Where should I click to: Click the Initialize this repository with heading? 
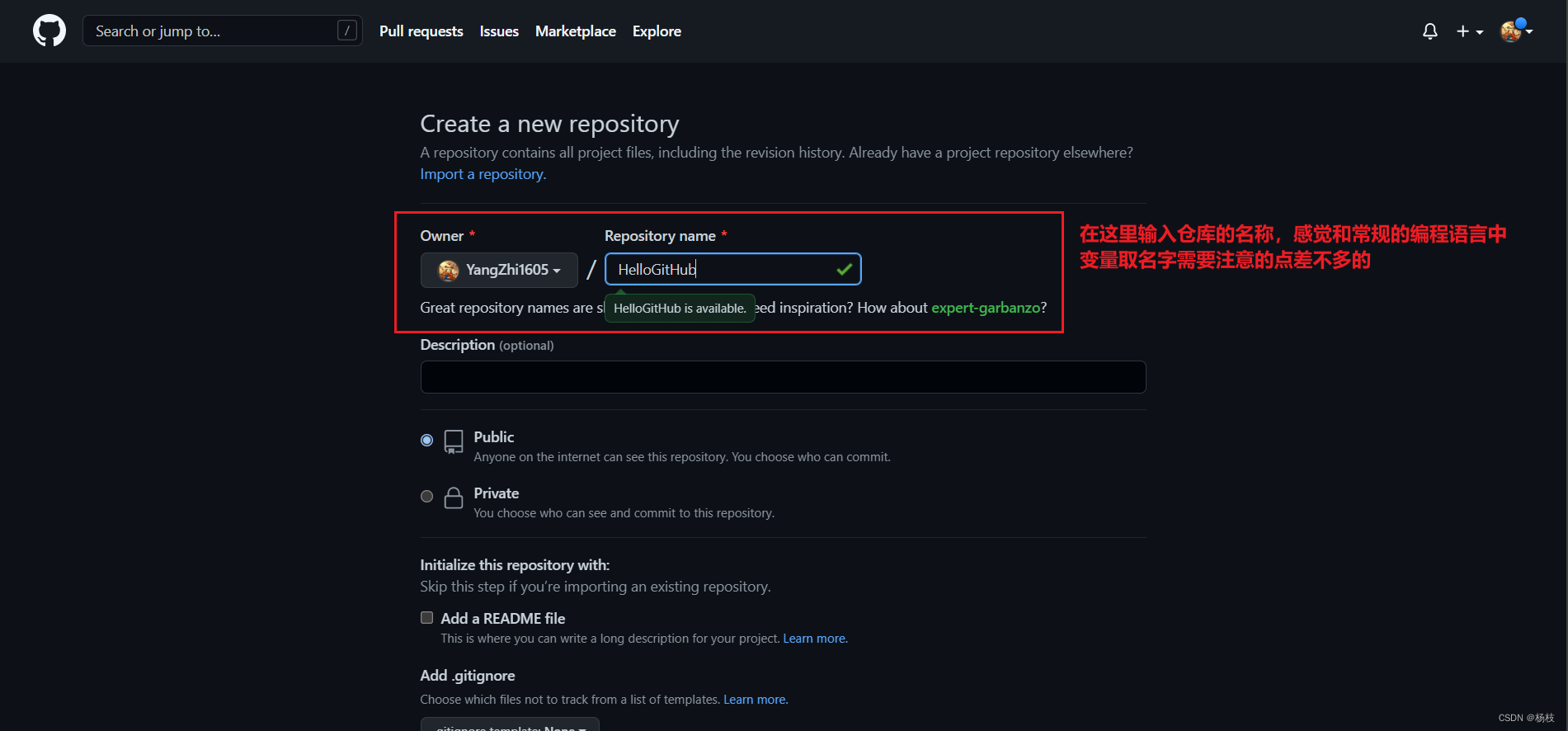coord(515,565)
